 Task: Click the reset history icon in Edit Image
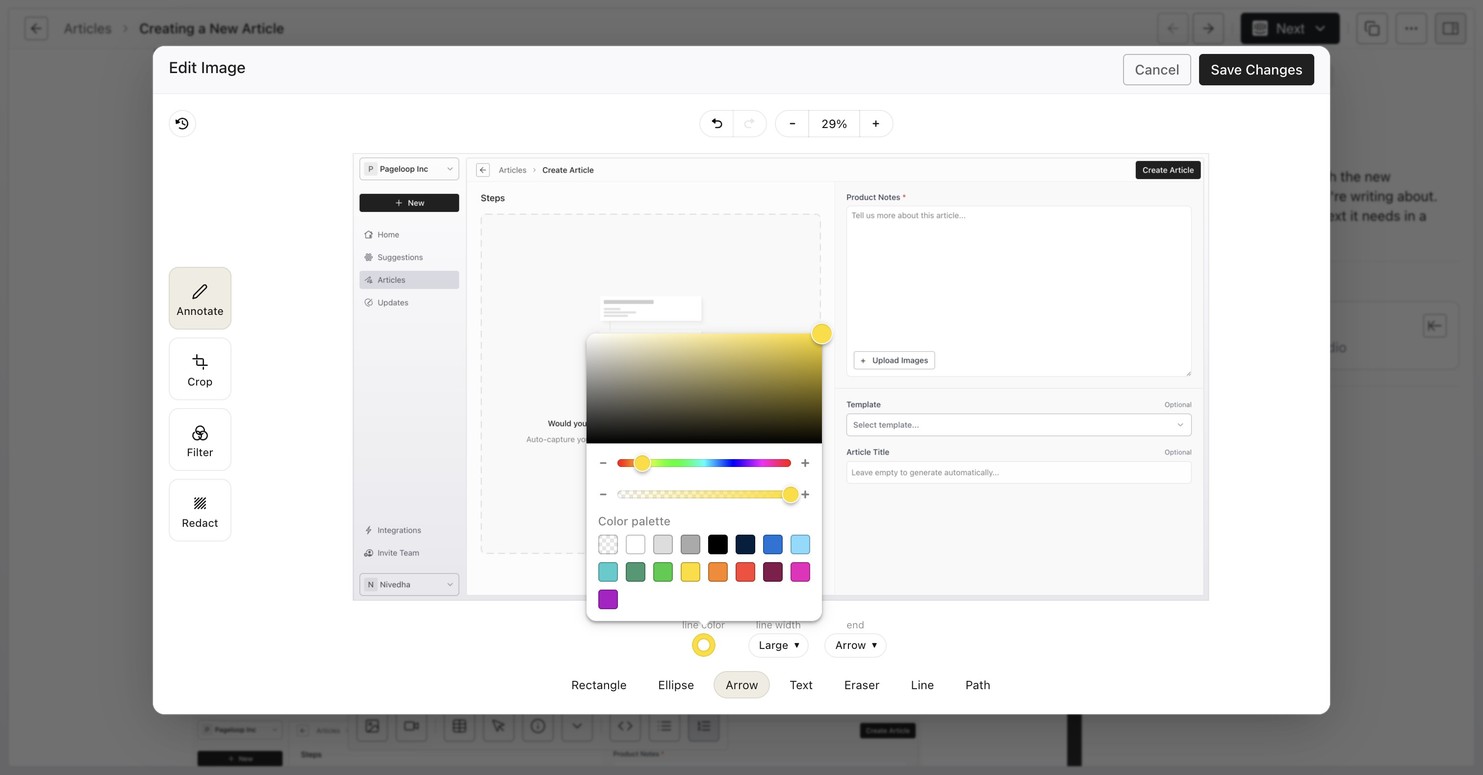point(182,124)
